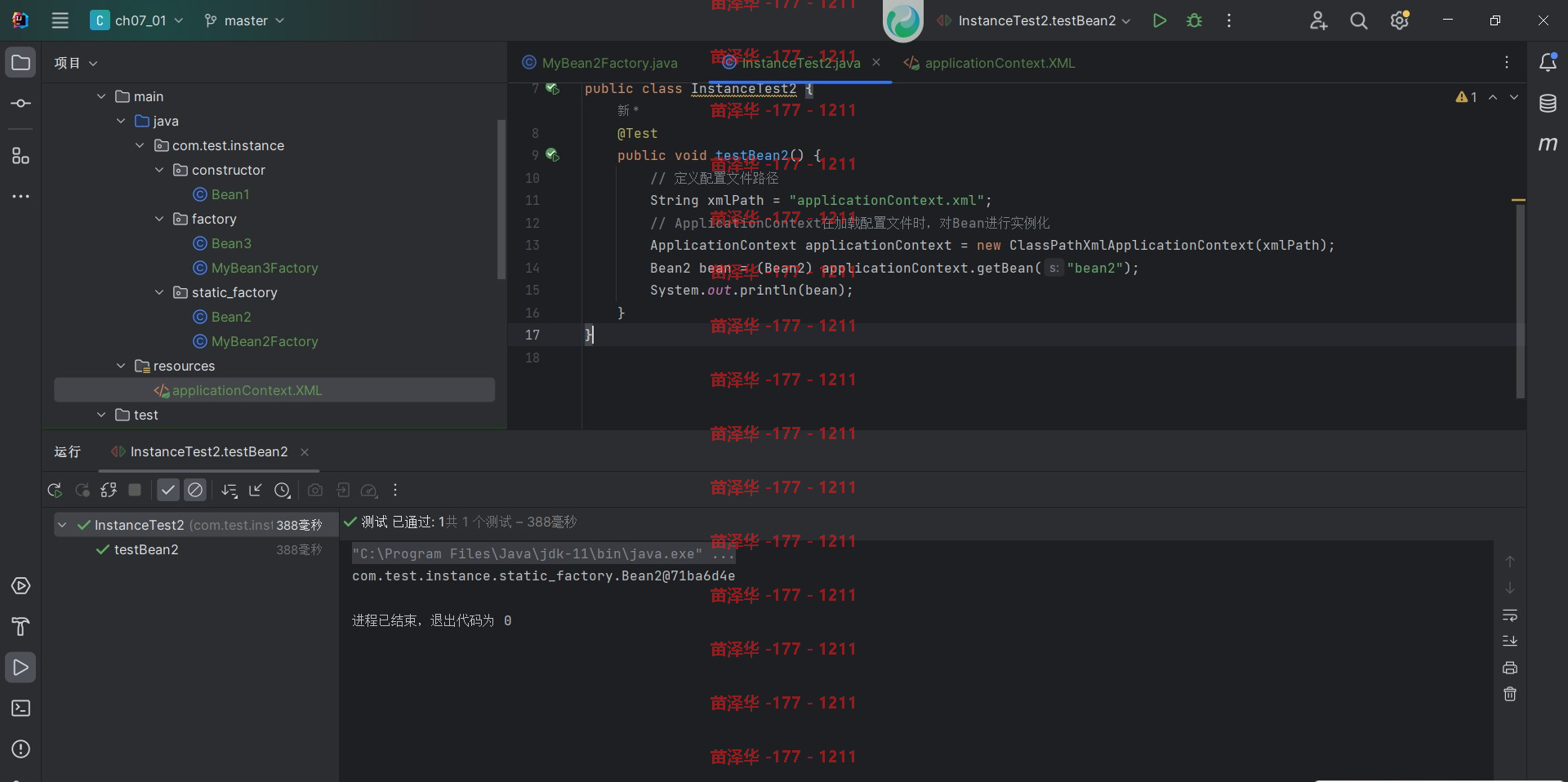Viewport: 1568px width, 782px height.
Task: Open Bean2 class in project tree
Action: tap(223, 317)
